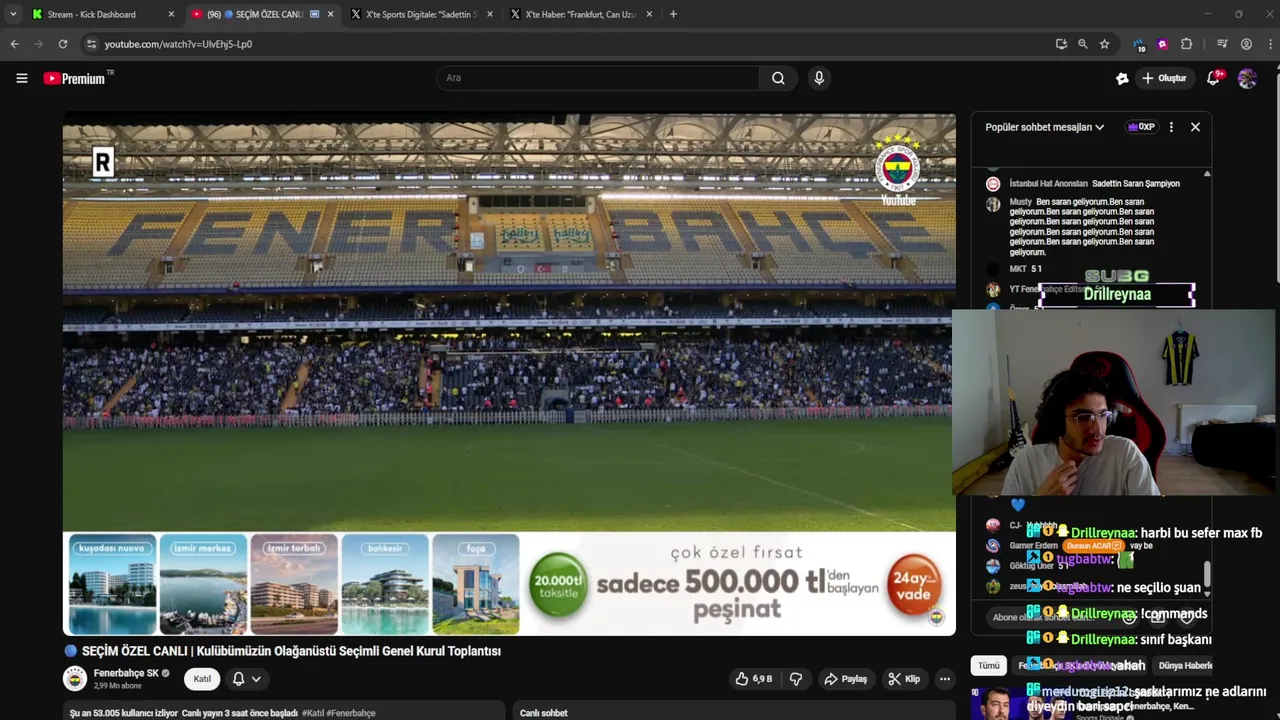The height and width of the screenshot is (720, 1280).
Task: Go back with browser back arrow
Action: point(14,44)
